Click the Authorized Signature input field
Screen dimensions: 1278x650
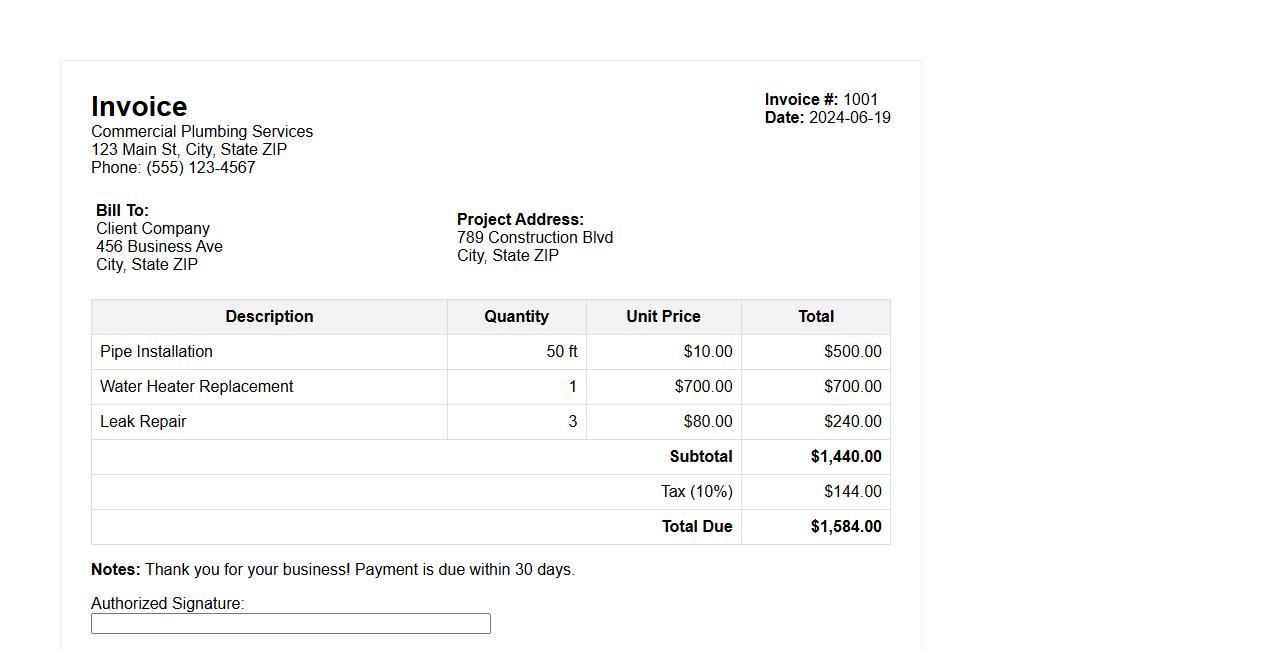pos(290,623)
